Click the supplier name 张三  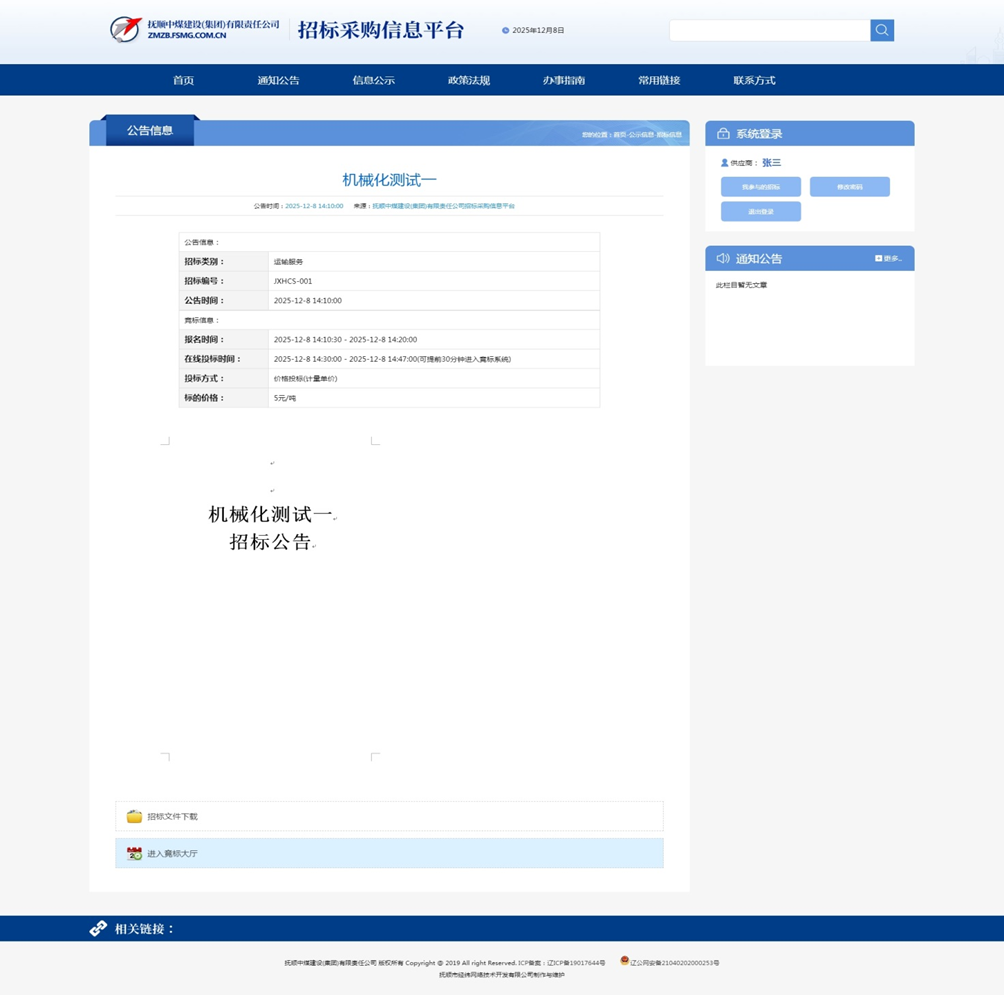772,163
